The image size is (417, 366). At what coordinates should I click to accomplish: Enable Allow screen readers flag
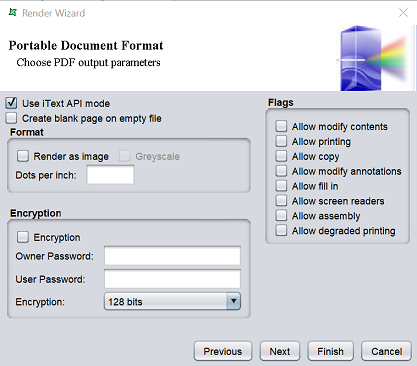coord(281,201)
